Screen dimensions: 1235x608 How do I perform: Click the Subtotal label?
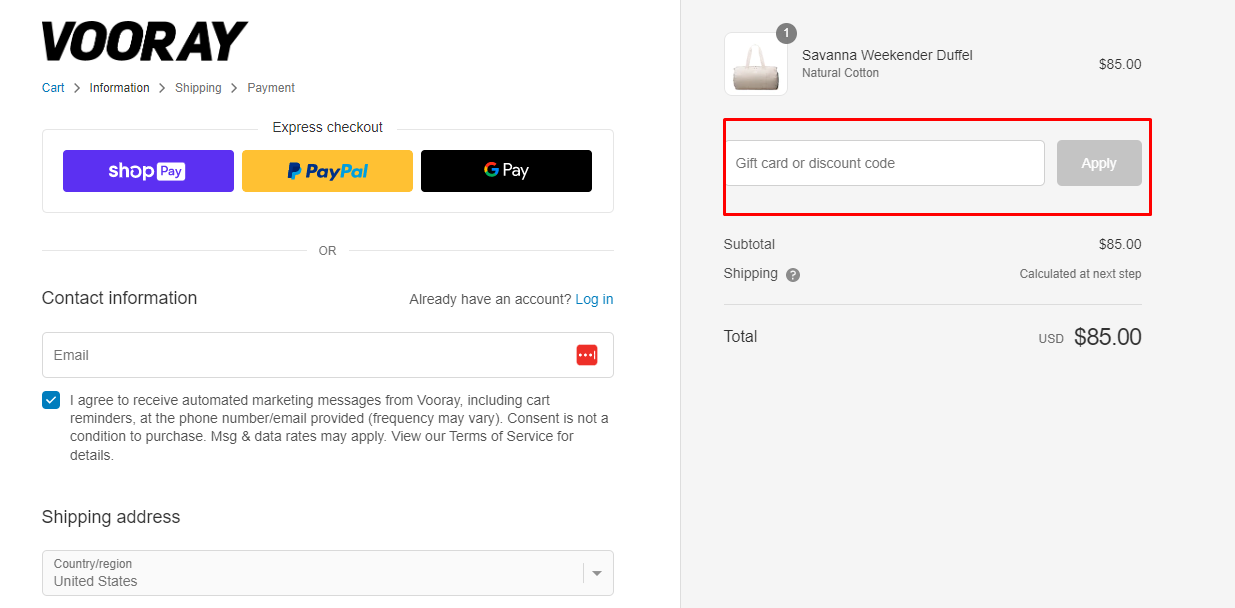coord(749,244)
